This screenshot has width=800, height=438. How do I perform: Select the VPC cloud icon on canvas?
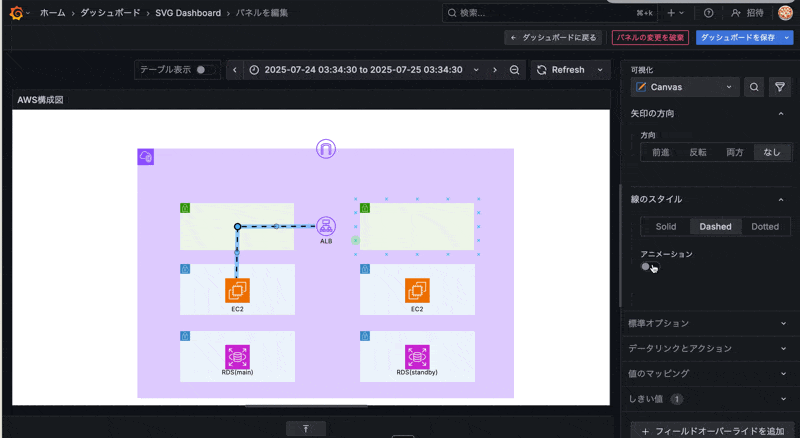tap(146, 157)
